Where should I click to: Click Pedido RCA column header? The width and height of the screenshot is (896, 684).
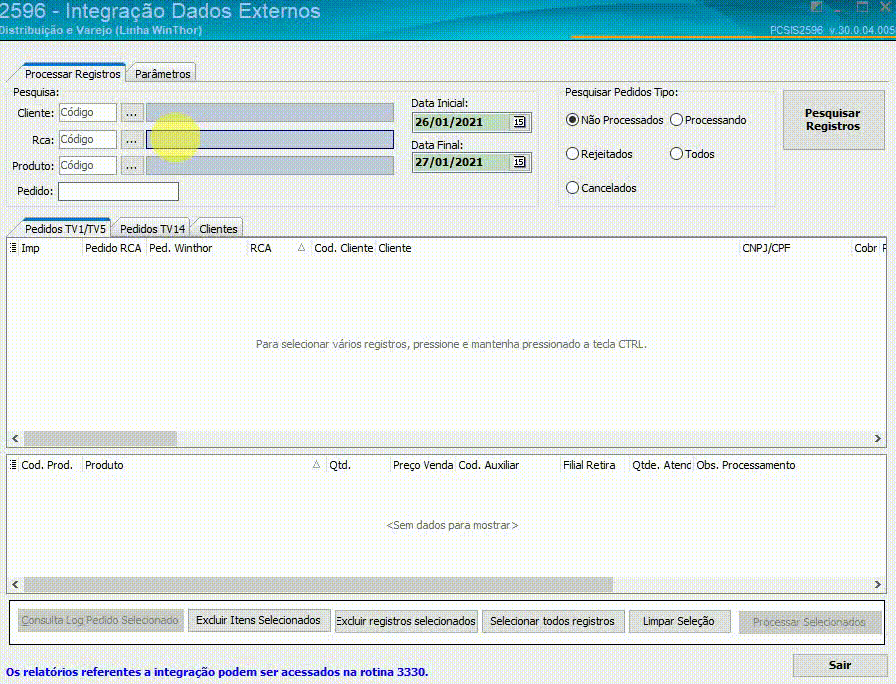coord(114,248)
